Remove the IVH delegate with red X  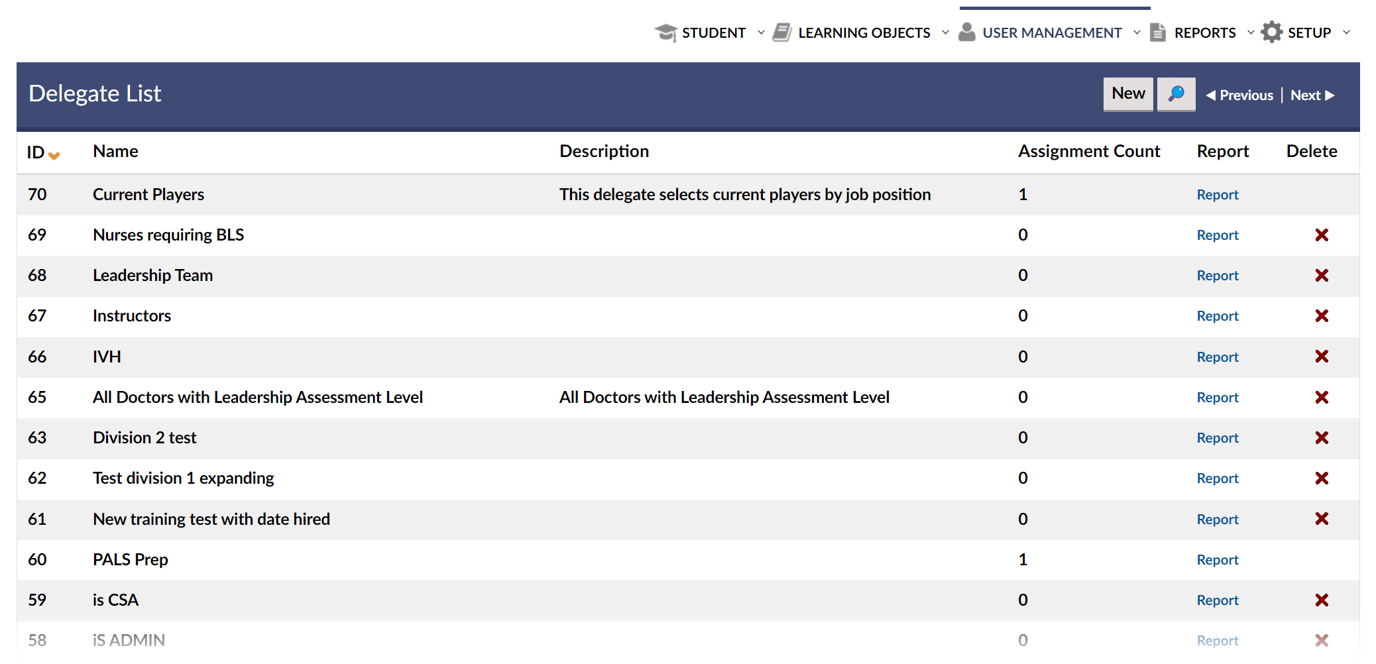tap(1321, 357)
